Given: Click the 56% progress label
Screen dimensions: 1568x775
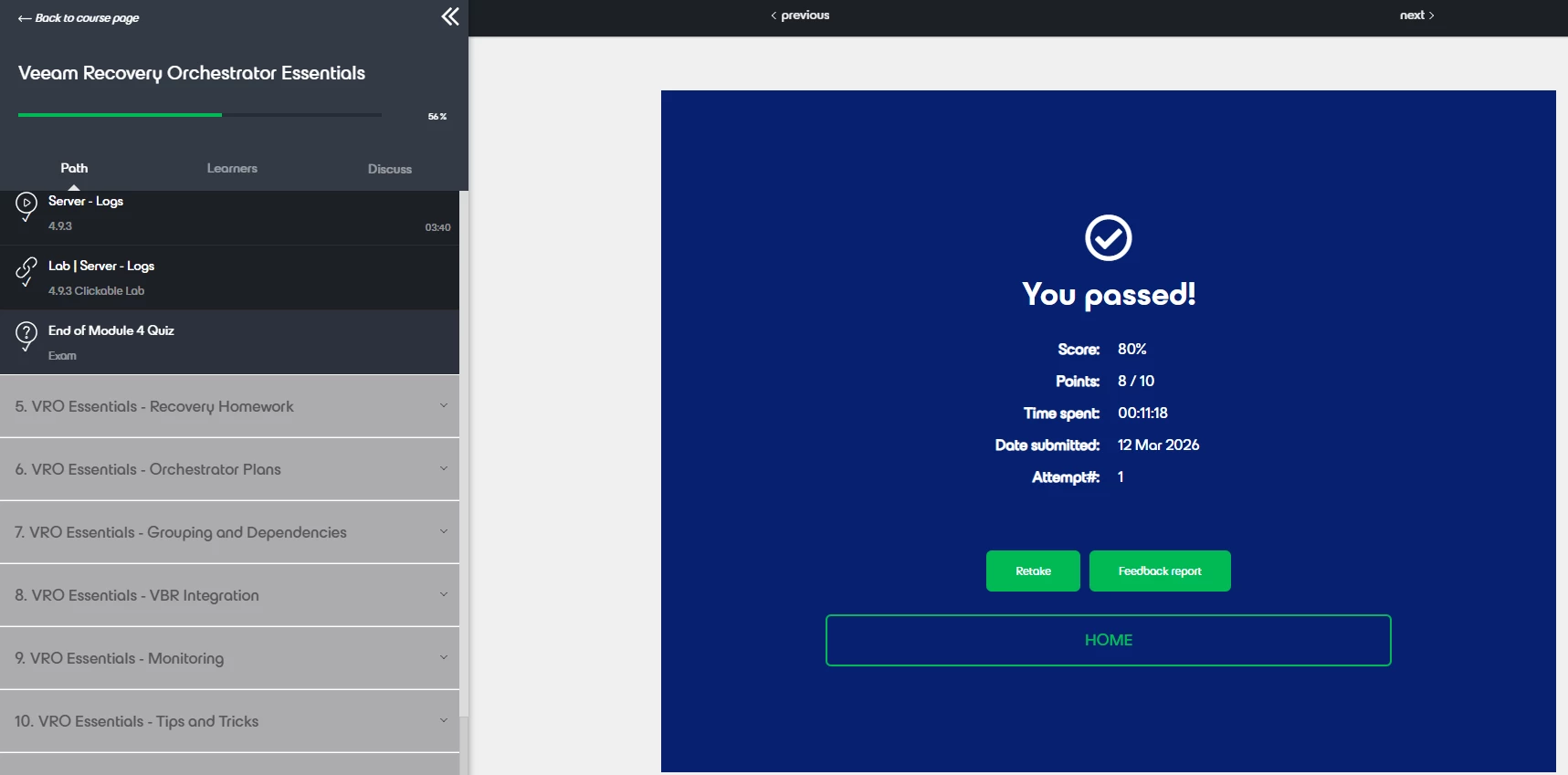Looking at the screenshot, I should point(437,117).
